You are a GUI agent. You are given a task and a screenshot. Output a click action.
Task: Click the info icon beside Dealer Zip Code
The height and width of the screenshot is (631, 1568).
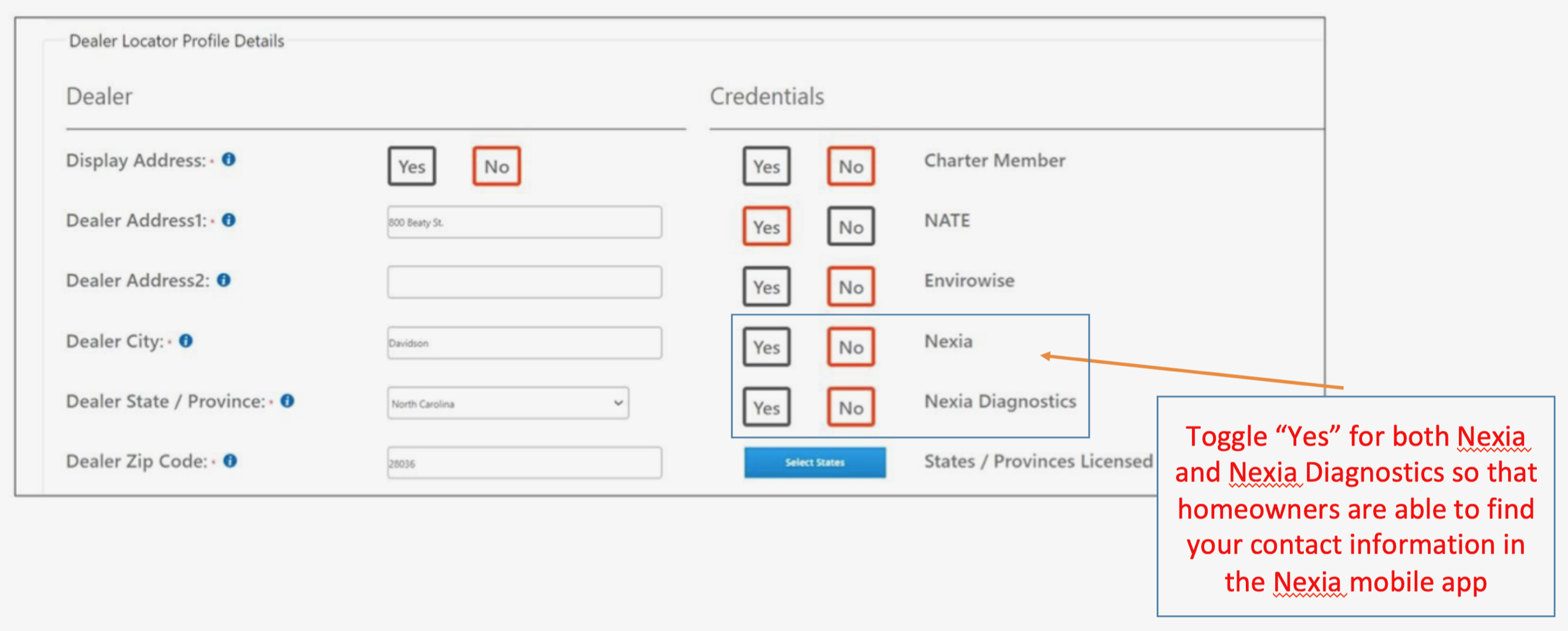point(230,461)
